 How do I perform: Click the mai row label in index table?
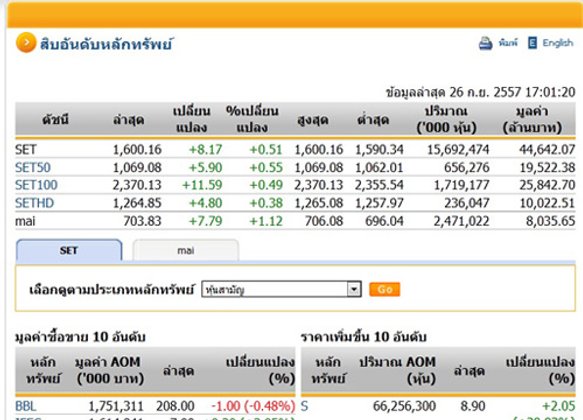(25, 221)
